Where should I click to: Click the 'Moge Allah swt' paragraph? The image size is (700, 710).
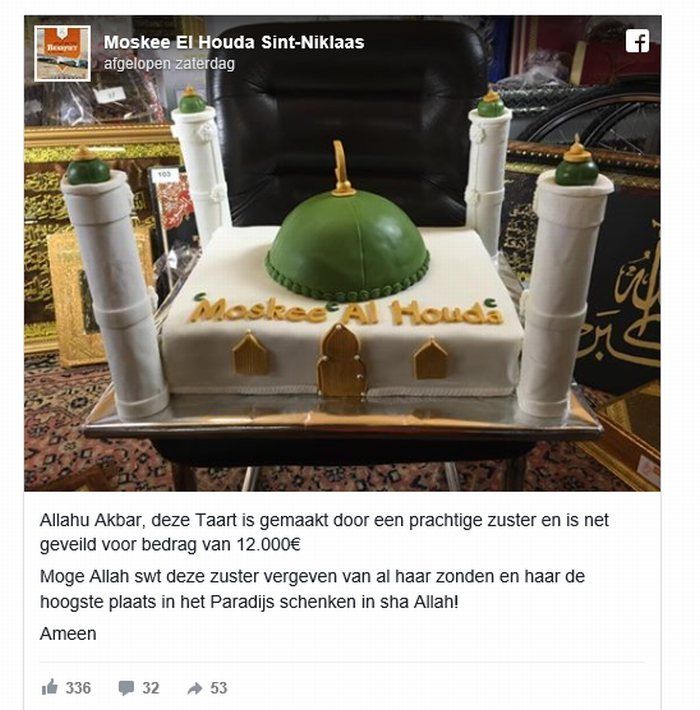[x=312, y=589]
